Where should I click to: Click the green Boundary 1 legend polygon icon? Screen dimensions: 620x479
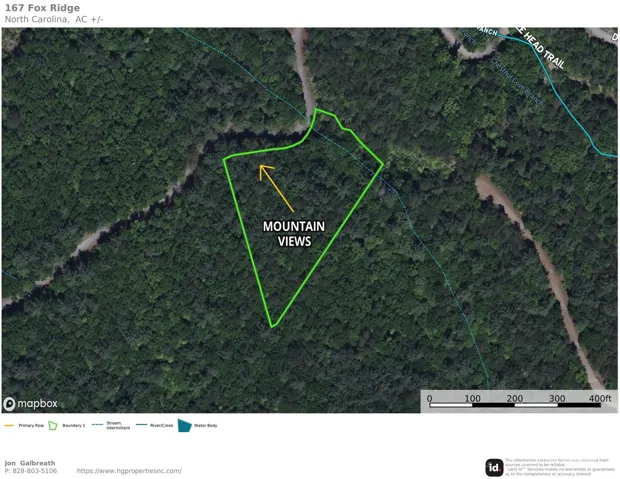(53, 426)
